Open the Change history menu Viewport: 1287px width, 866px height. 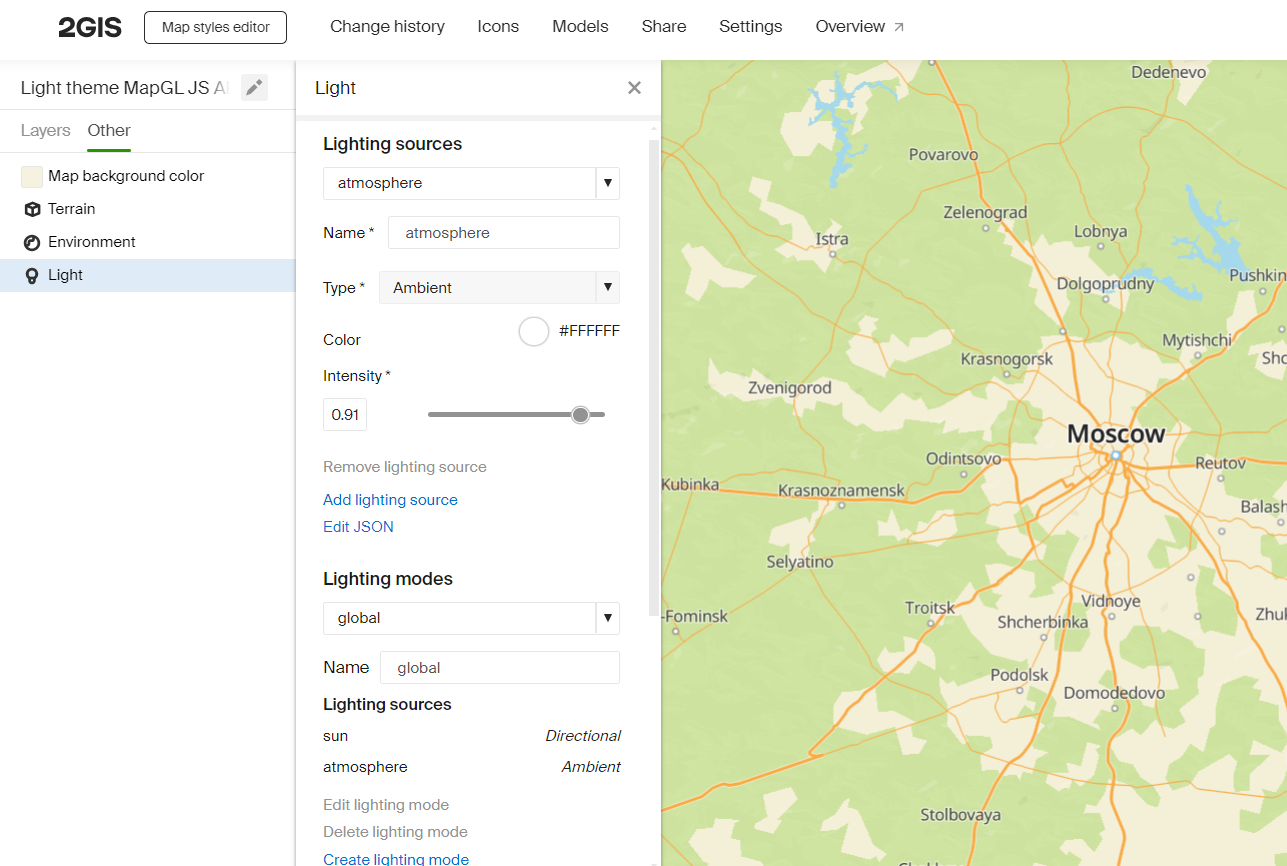(x=387, y=27)
